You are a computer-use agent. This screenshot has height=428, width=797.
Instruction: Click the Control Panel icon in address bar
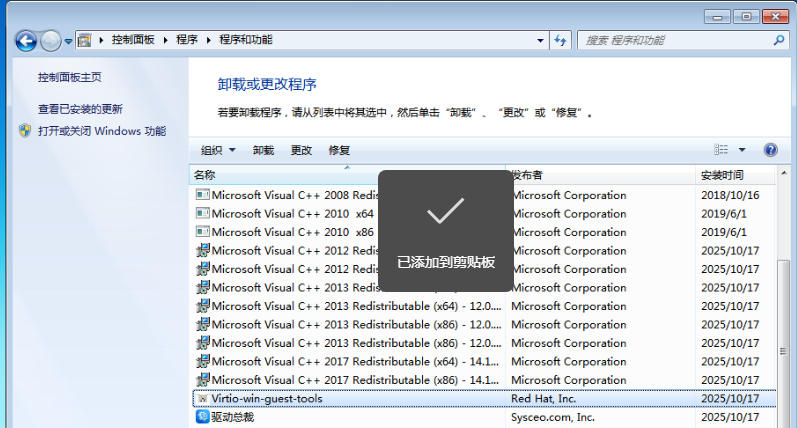pos(85,40)
